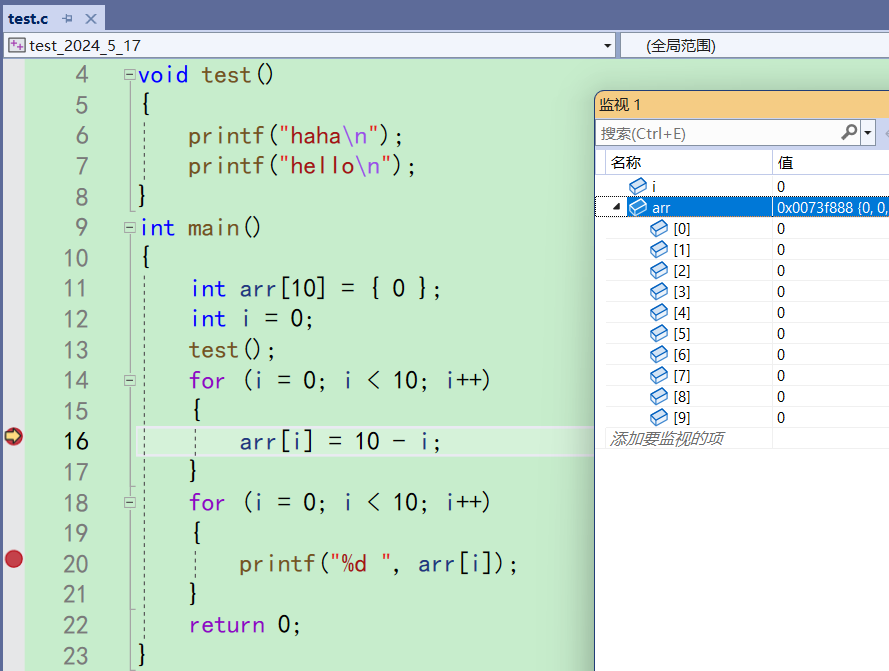Click on the return 0; statement
This screenshot has width=889, height=671.
click(244, 624)
